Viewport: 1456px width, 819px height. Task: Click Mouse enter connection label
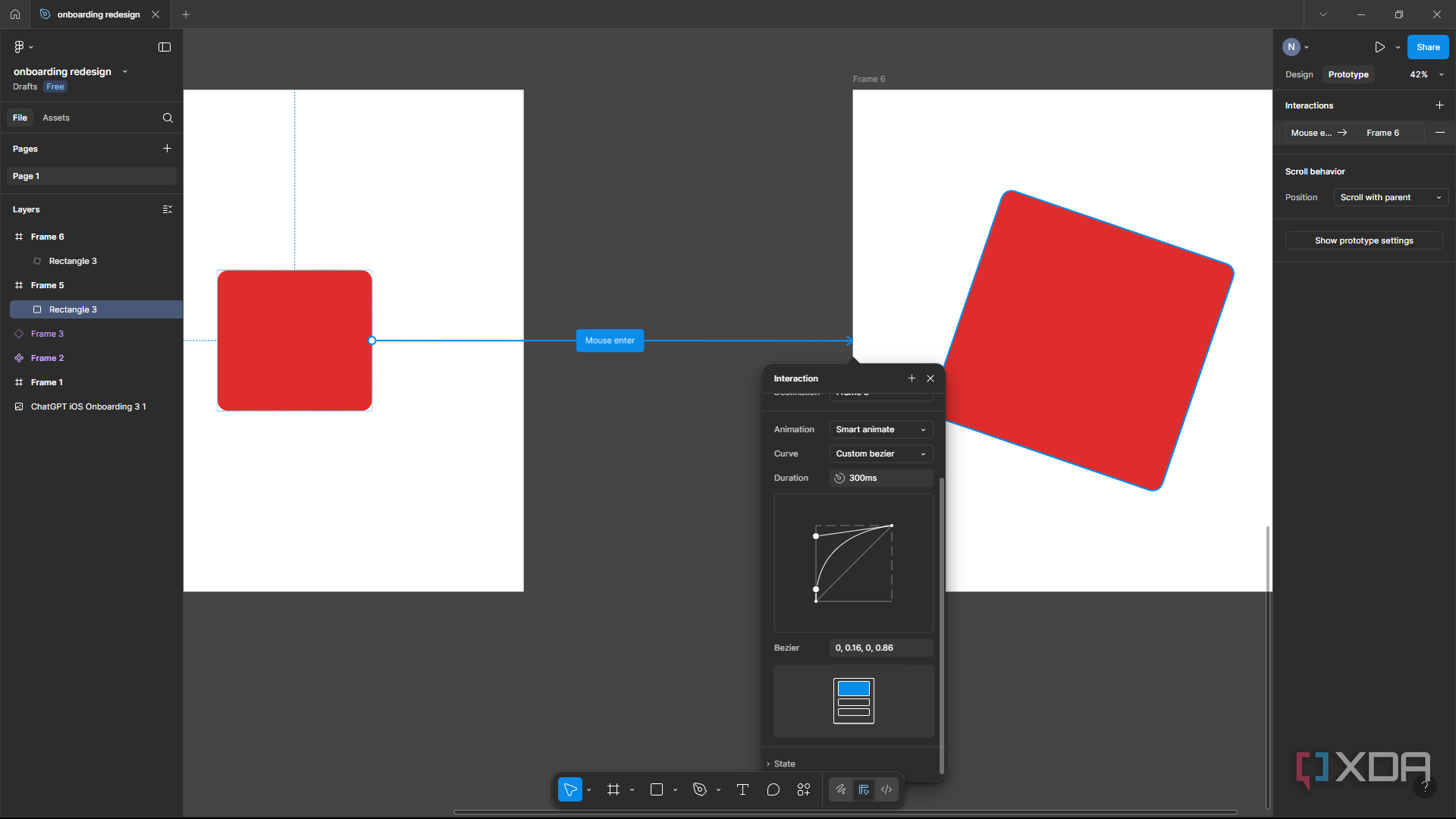pyautogui.click(x=610, y=340)
